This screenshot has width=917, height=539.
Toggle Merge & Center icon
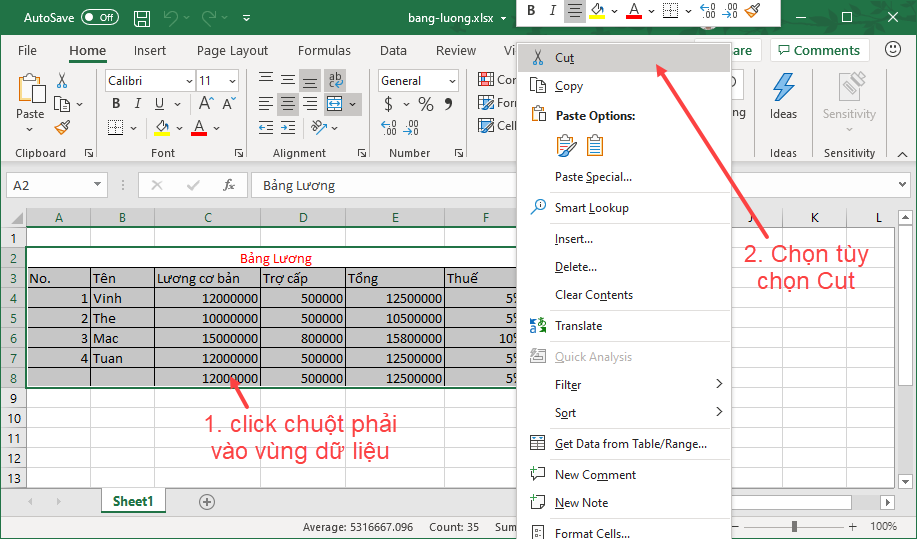click(335, 104)
